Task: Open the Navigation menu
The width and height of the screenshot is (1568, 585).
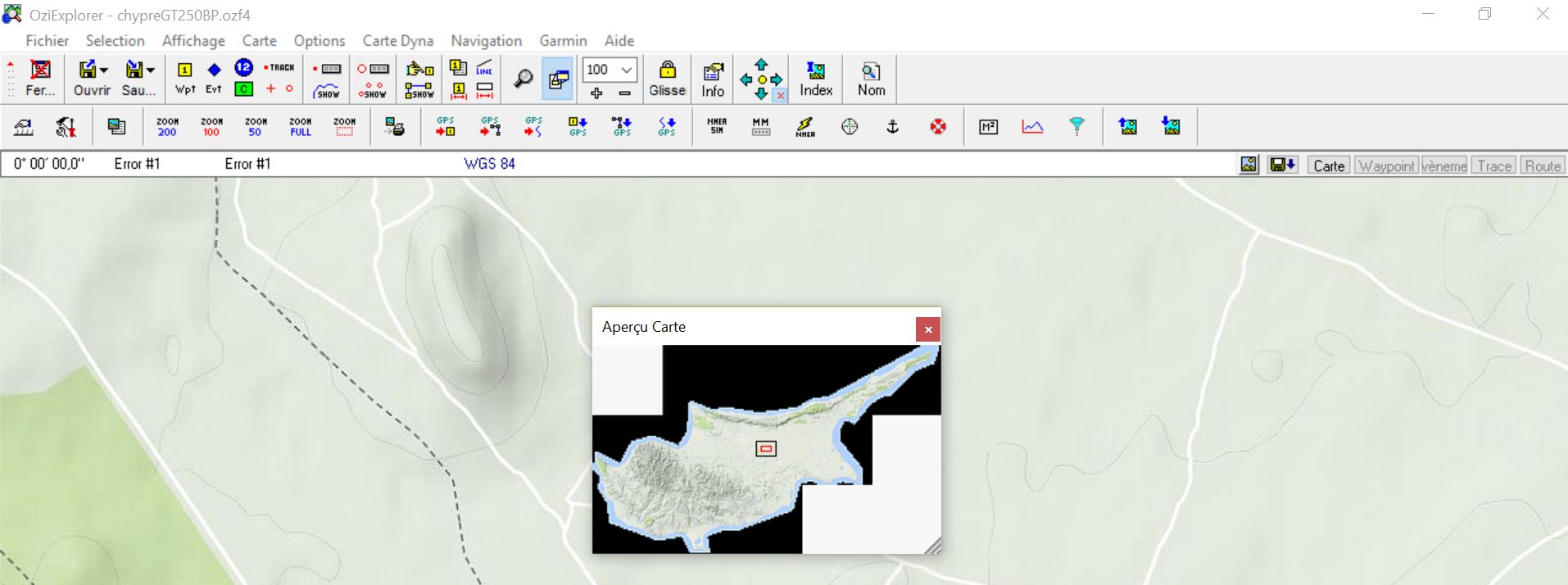Action: coord(486,41)
